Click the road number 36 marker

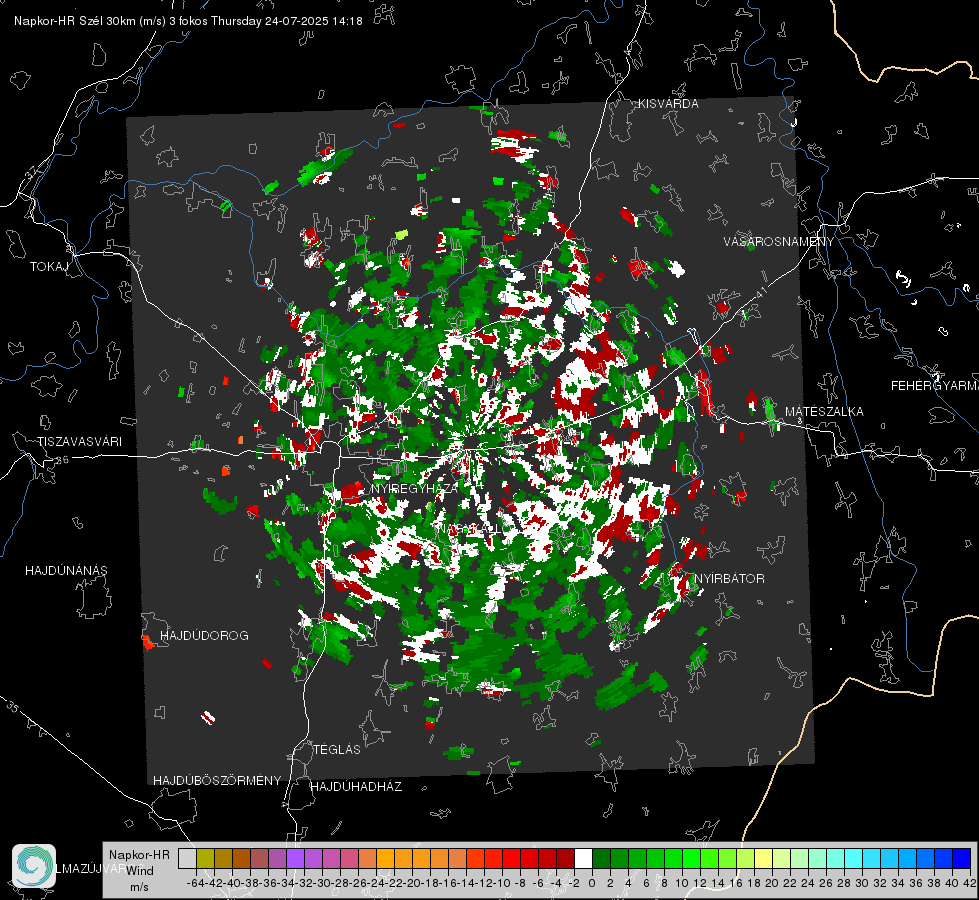[62, 460]
